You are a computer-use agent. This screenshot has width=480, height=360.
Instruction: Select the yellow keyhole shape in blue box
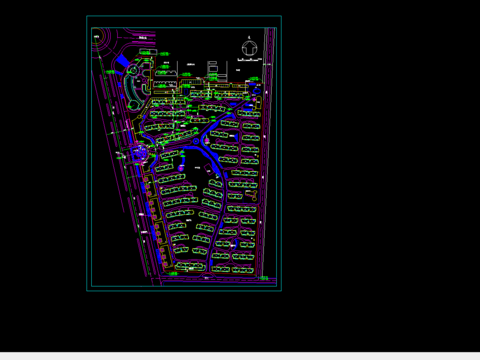coord(252,195)
